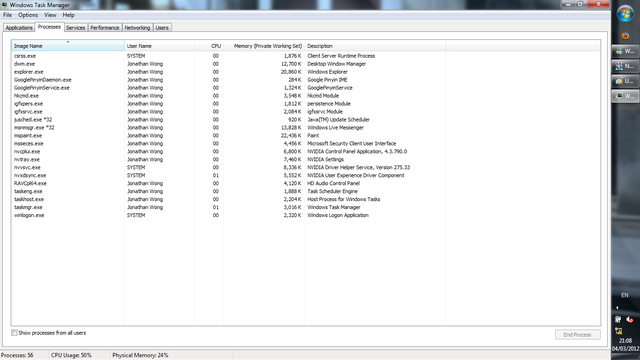
Task: Click the 'Java(TM) Update Scheduler' description
Action: [x=338, y=120]
